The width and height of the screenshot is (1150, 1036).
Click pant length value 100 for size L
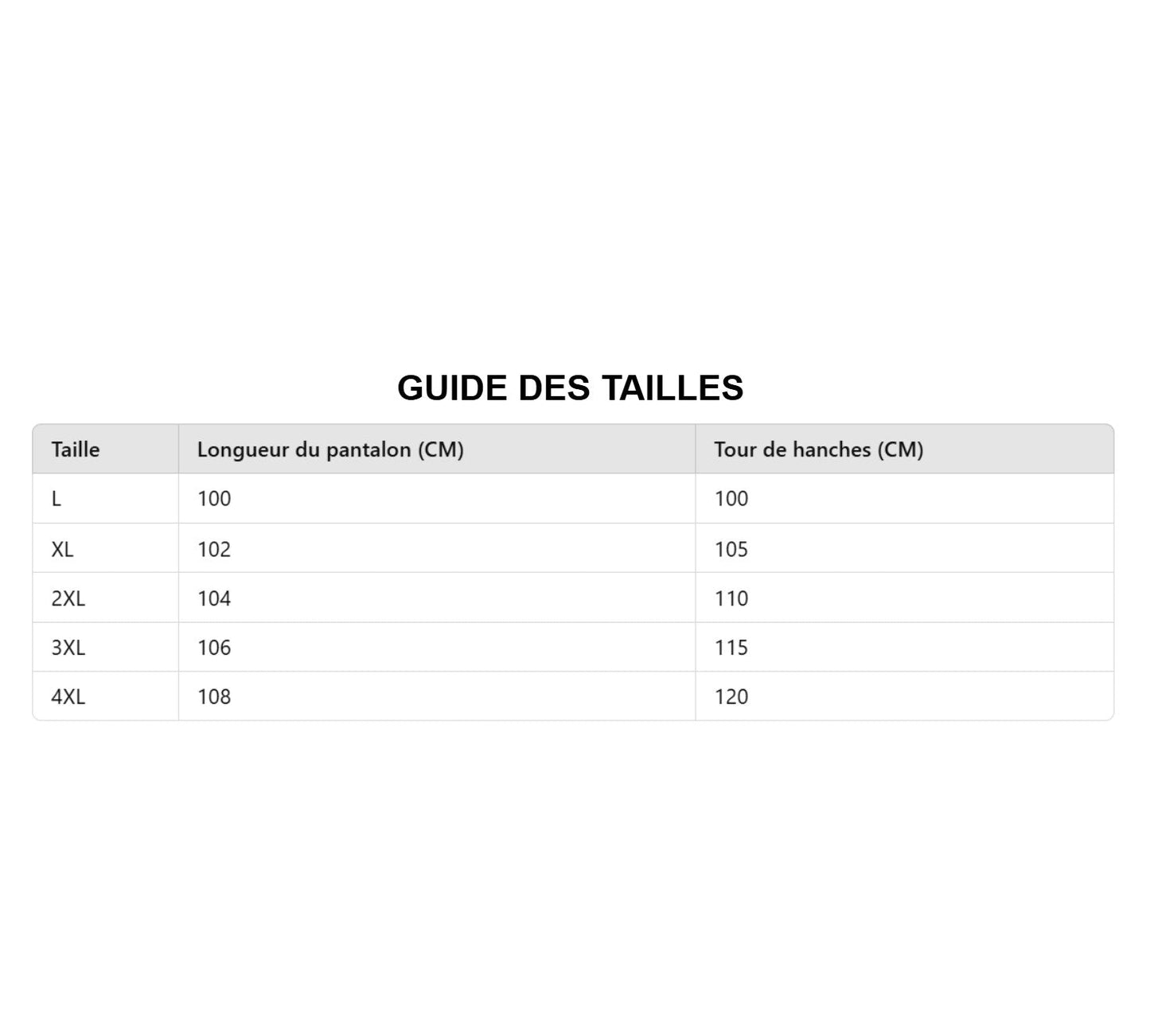click(x=214, y=499)
